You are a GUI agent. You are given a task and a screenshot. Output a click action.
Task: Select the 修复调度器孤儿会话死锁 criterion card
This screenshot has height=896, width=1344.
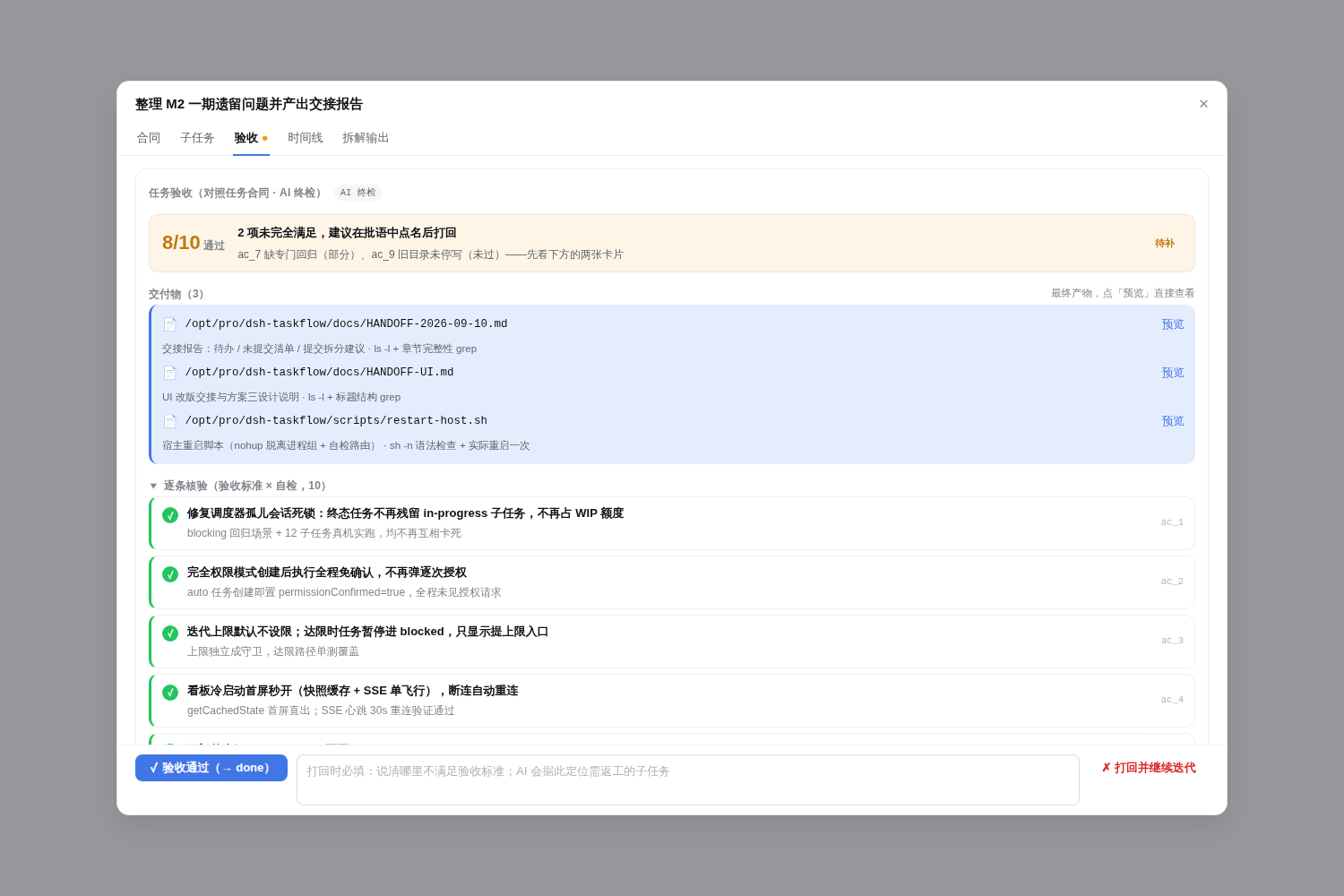(672, 523)
